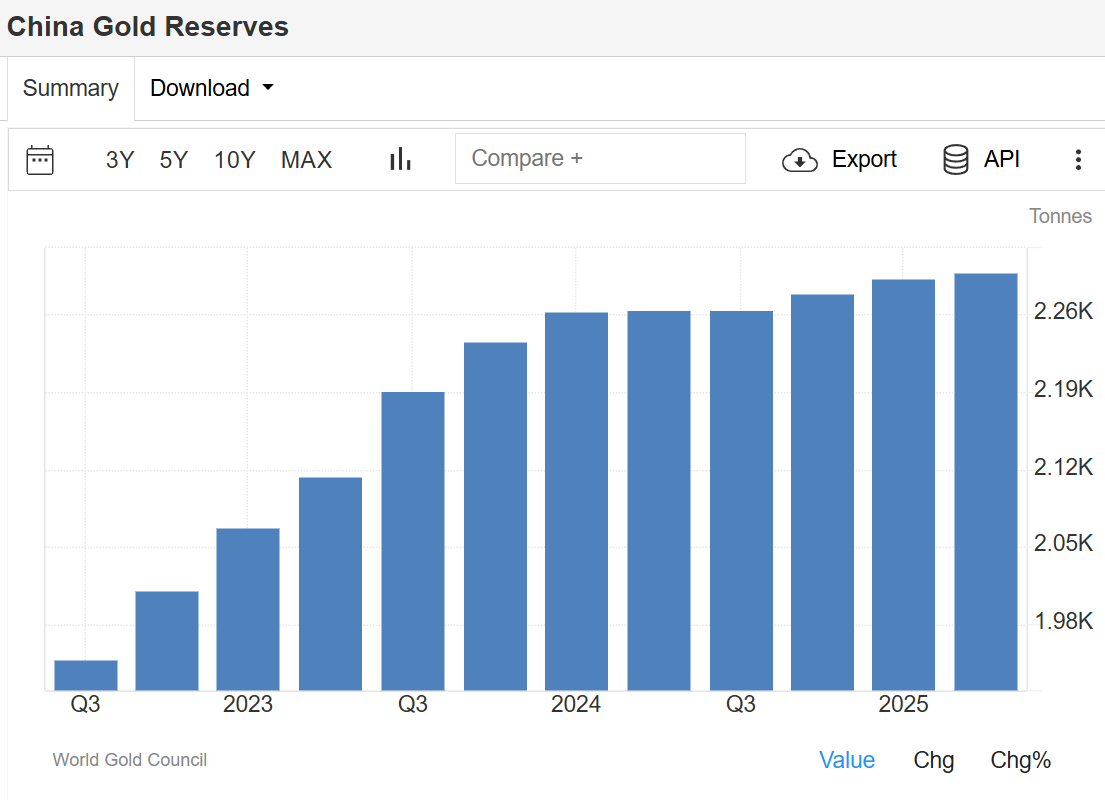Expand the Download dropdown arrow
This screenshot has height=800, width=1105.
[x=267, y=88]
